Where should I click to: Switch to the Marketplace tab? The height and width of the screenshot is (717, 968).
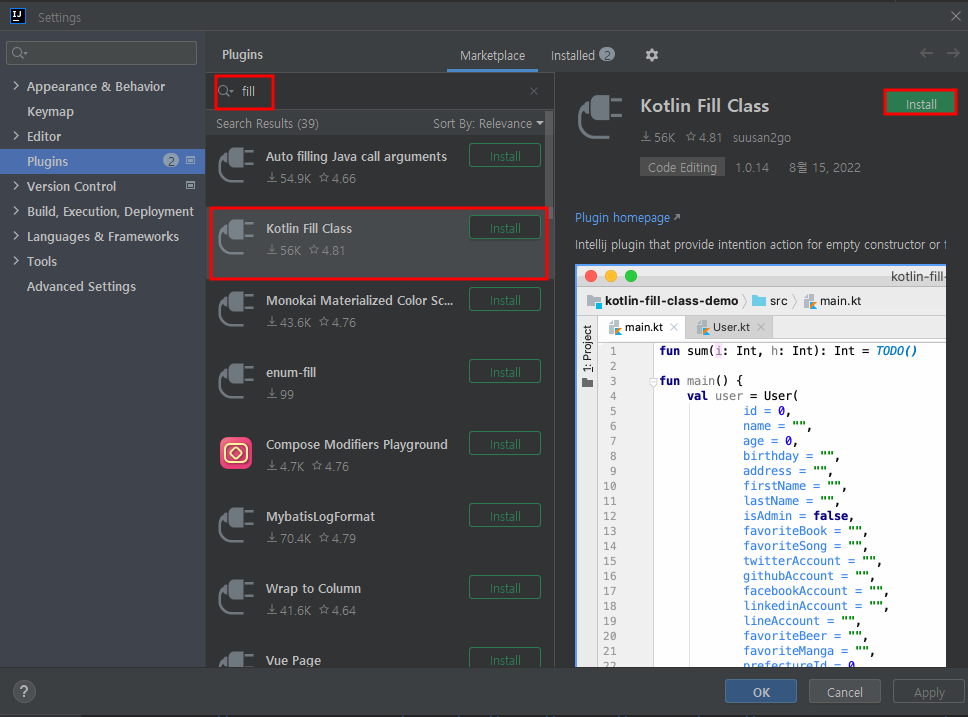(x=492, y=56)
